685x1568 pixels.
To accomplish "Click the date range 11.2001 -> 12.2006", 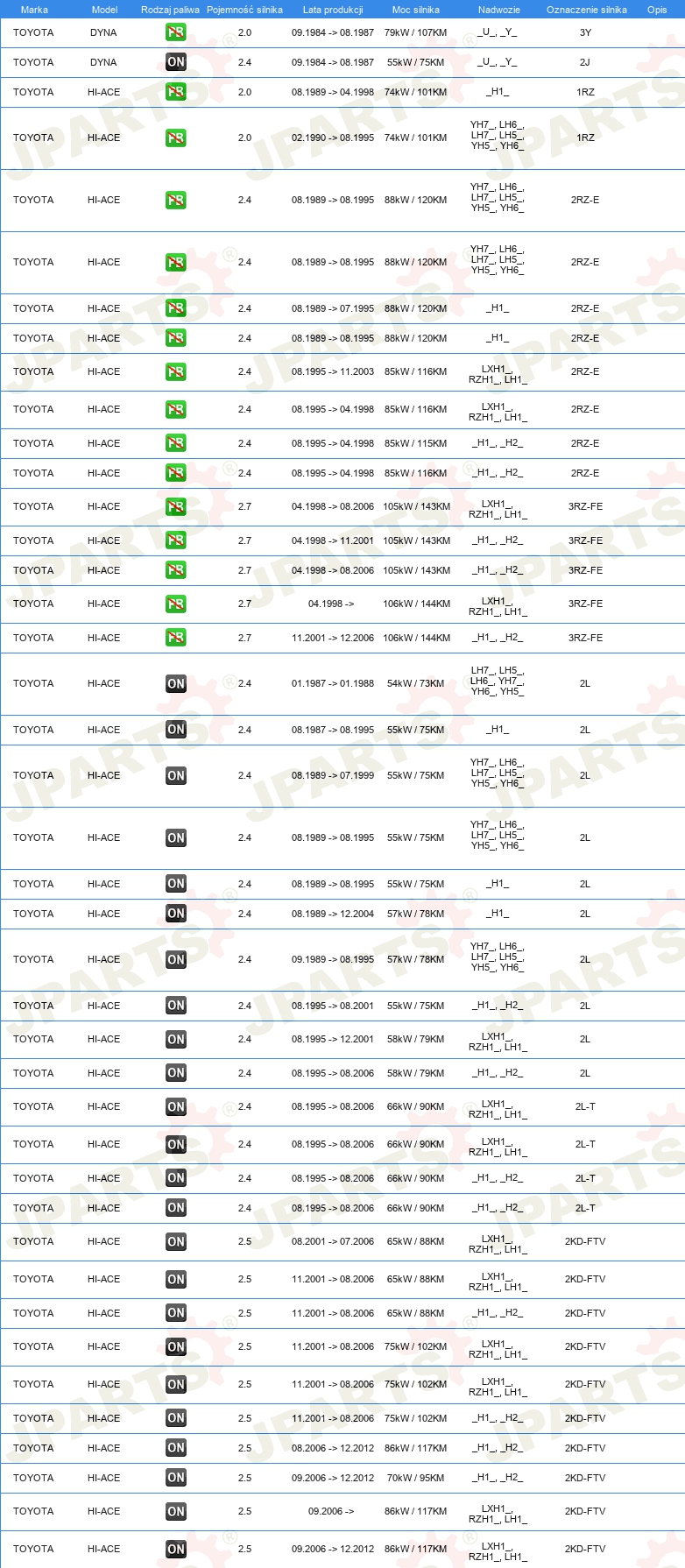I will pos(333,638).
